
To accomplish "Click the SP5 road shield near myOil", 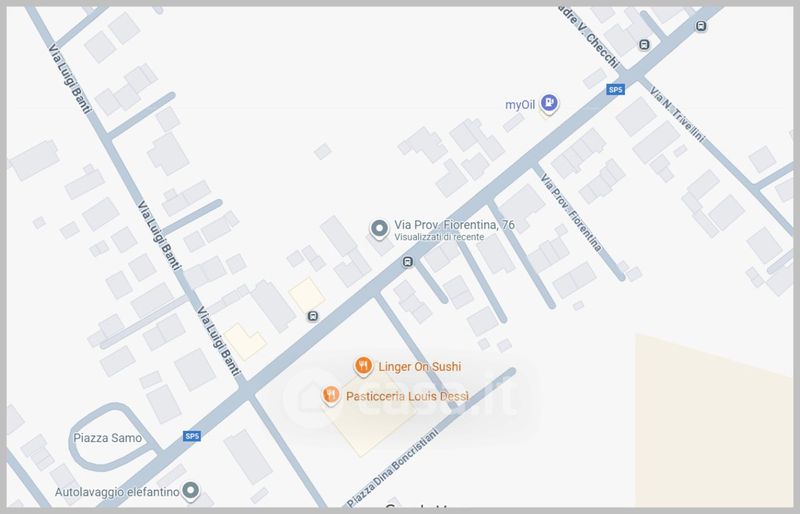I will point(615,90).
